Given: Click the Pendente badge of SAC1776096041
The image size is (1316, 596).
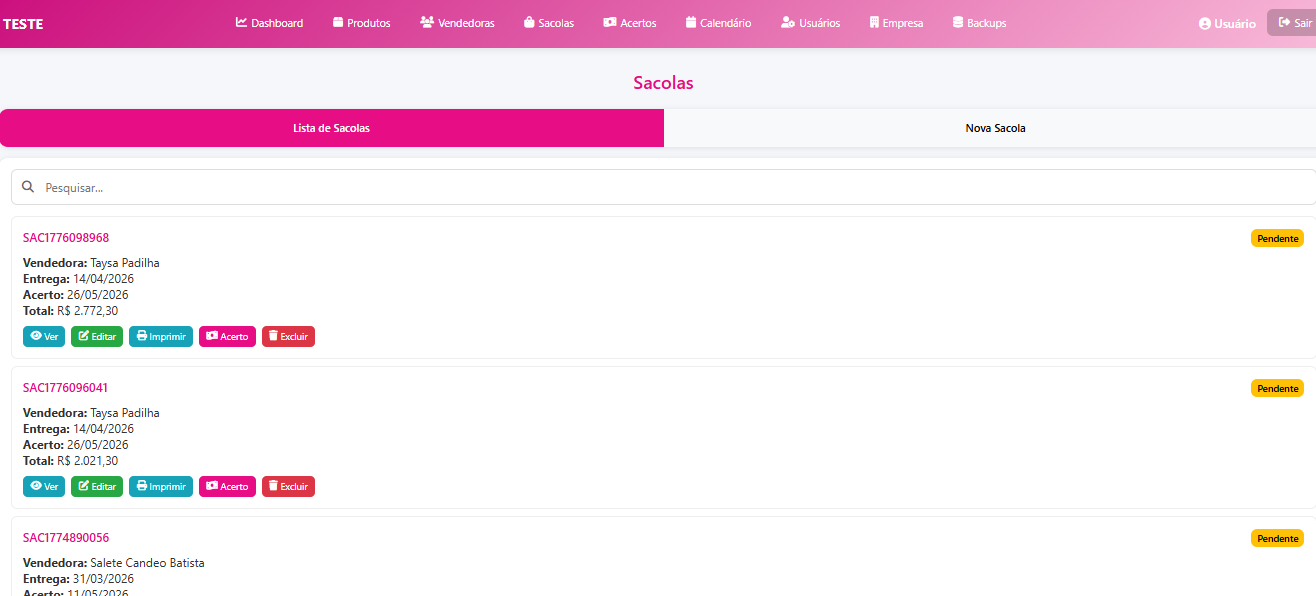Looking at the screenshot, I should [1277, 388].
